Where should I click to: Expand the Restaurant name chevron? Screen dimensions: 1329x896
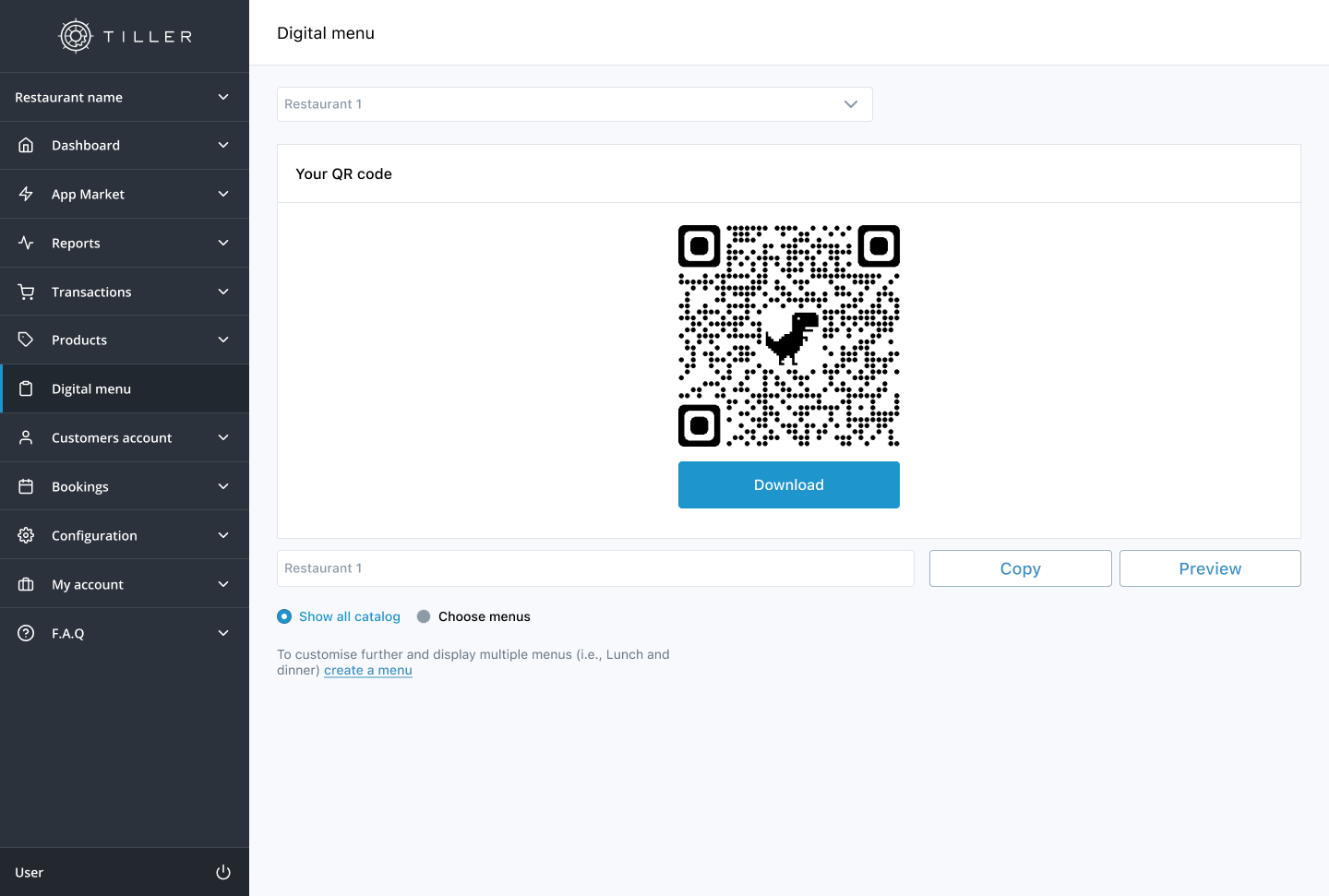click(223, 97)
